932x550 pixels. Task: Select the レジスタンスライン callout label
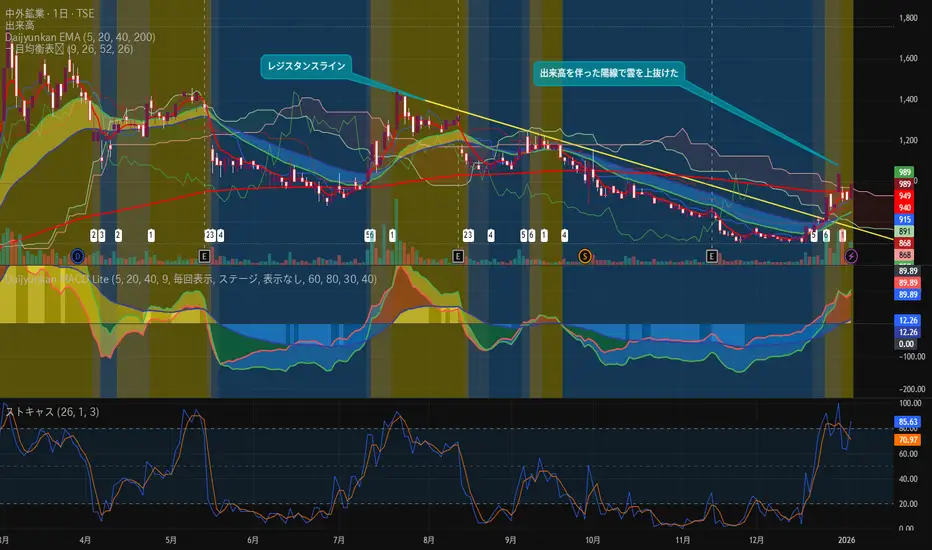(x=306, y=66)
